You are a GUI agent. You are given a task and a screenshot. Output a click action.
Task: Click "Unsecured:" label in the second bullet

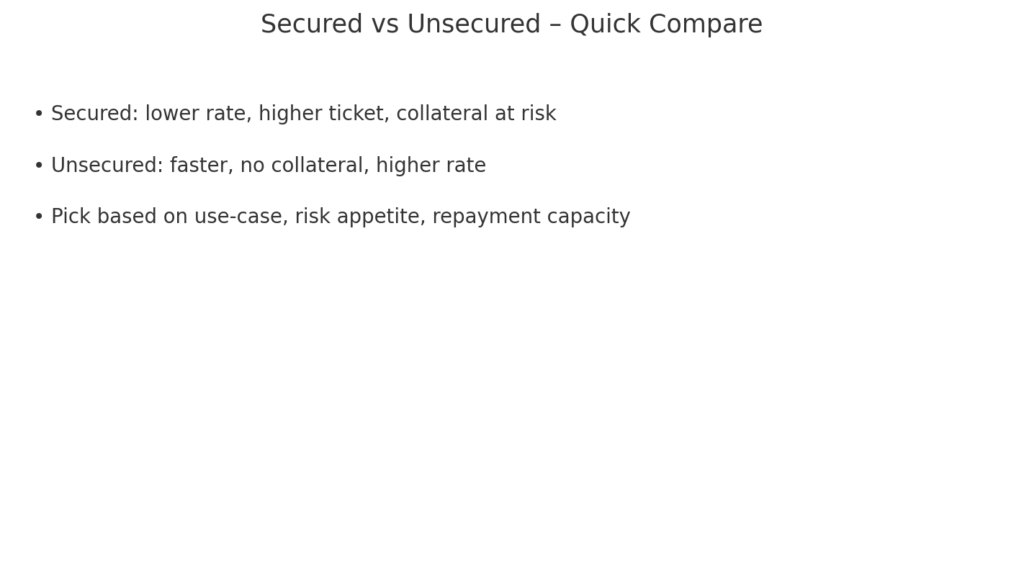tap(107, 166)
